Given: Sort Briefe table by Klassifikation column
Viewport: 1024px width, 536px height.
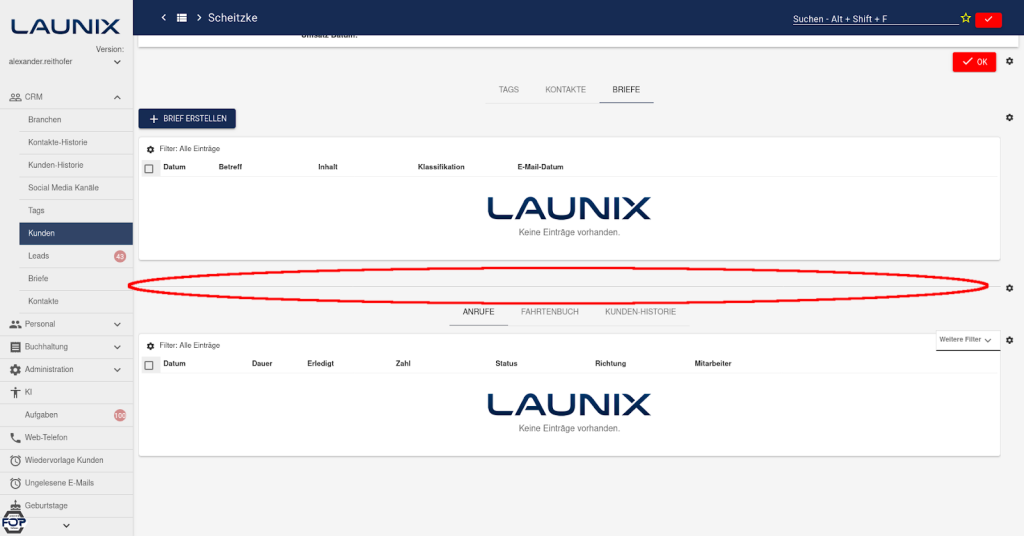Looking at the screenshot, I should pyautogui.click(x=441, y=167).
